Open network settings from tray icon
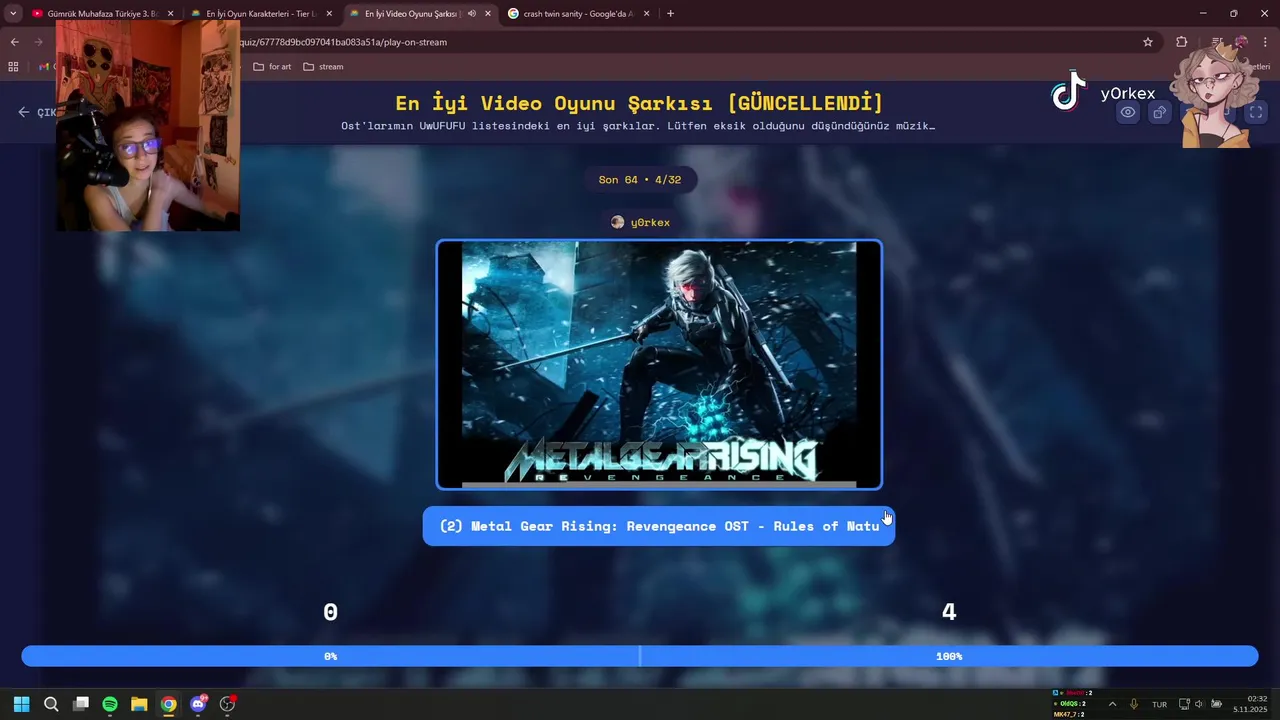 1184,704
